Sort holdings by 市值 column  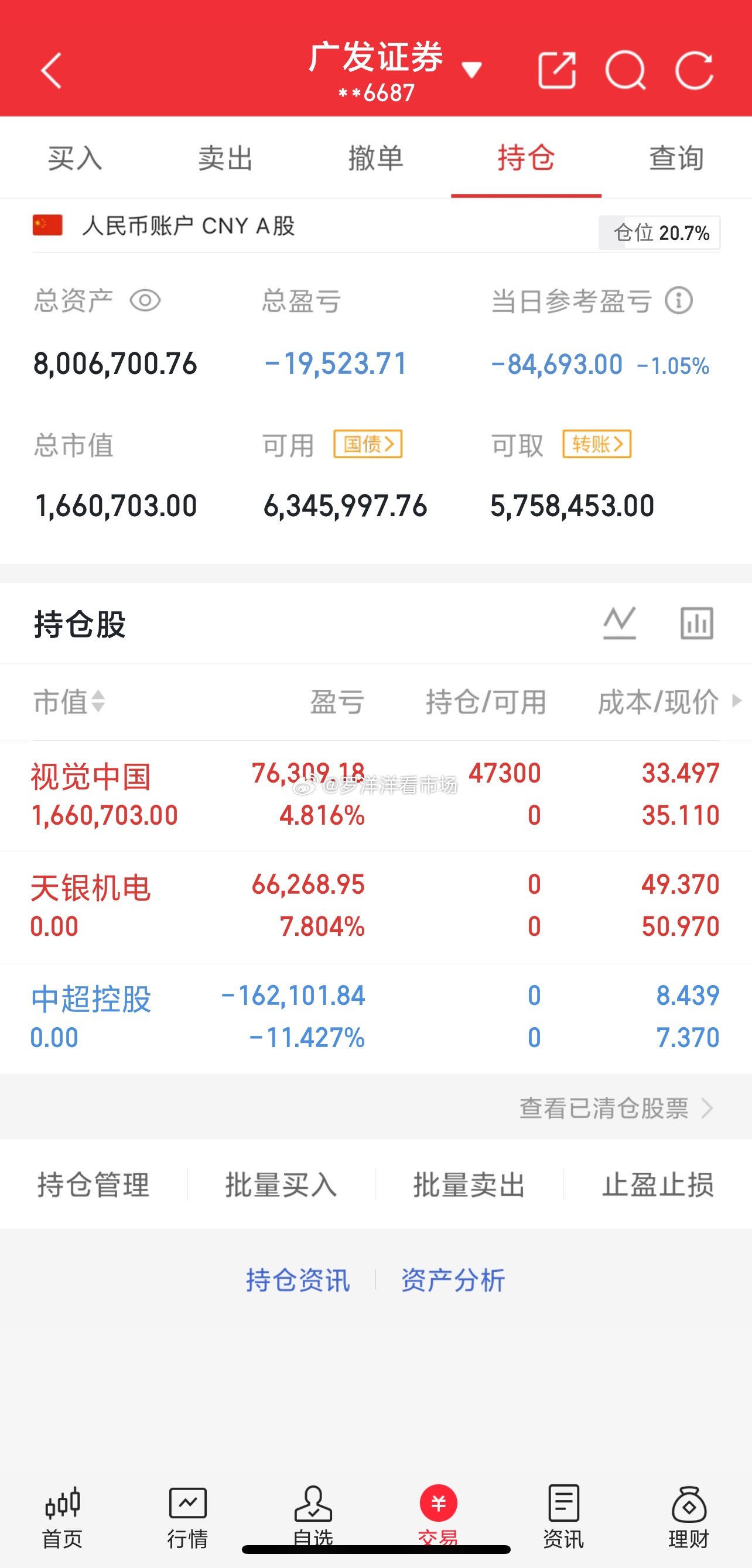click(70, 702)
